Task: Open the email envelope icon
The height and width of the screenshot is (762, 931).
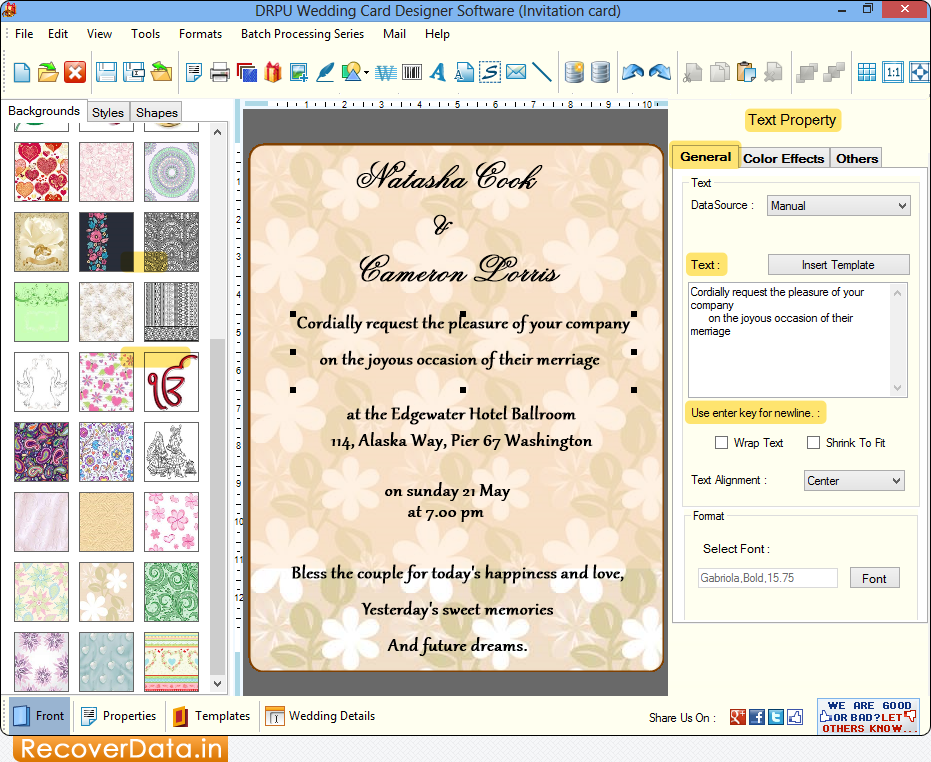Action: (x=515, y=72)
